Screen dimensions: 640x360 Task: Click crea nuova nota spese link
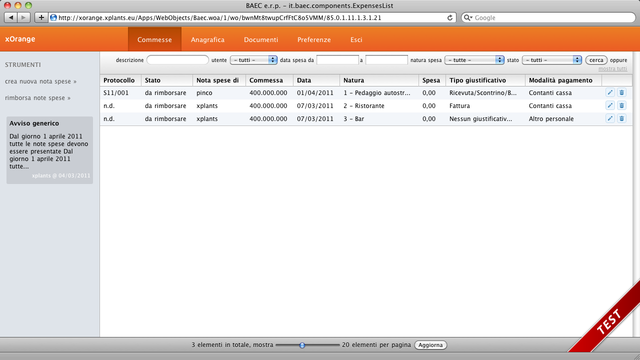[40, 82]
